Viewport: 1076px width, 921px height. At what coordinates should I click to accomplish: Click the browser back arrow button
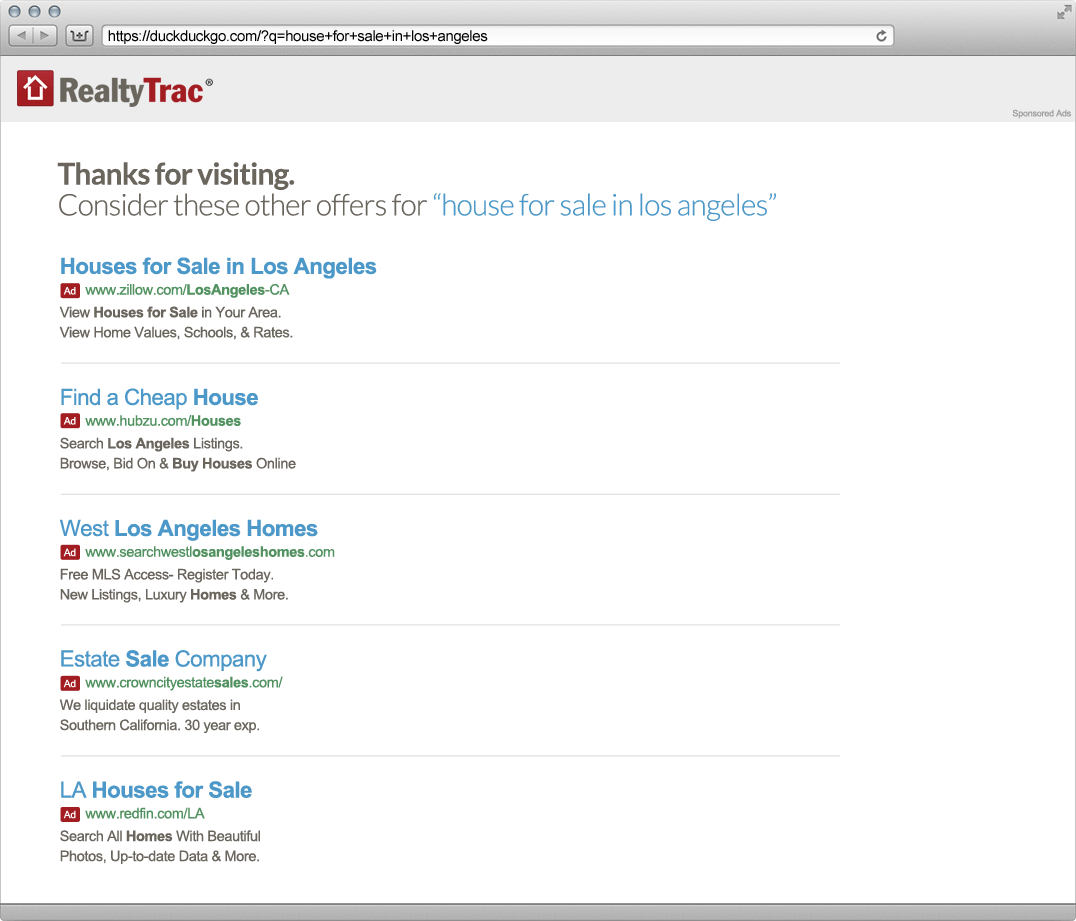(22, 36)
